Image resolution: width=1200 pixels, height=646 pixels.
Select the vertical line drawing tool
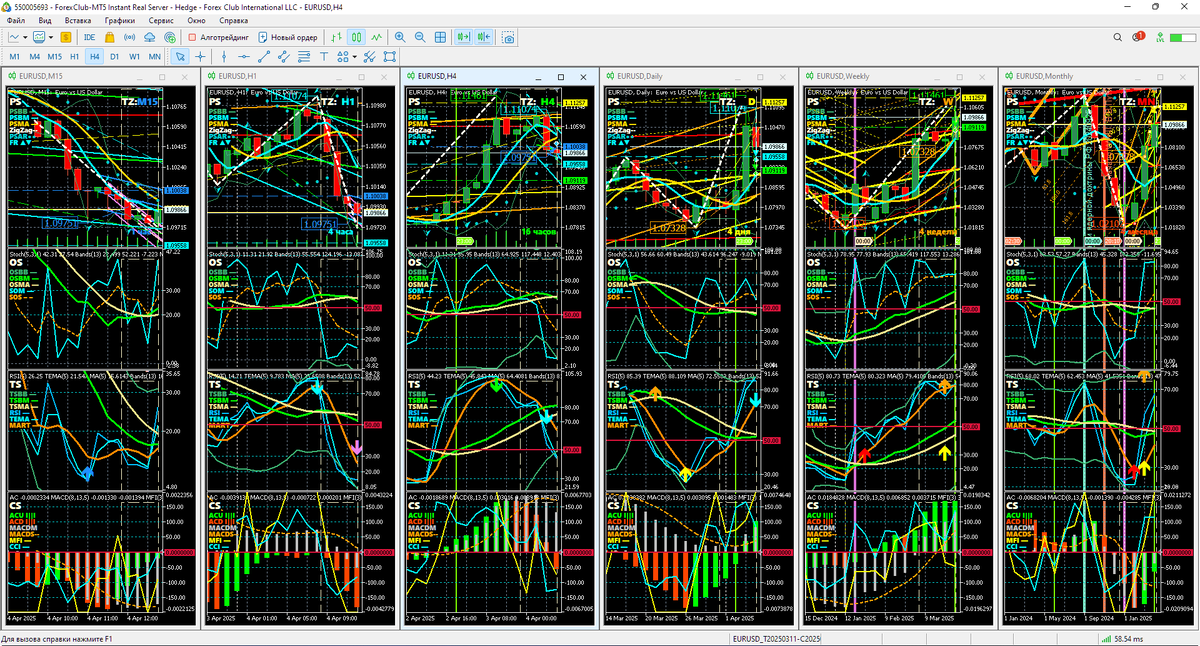point(224,57)
